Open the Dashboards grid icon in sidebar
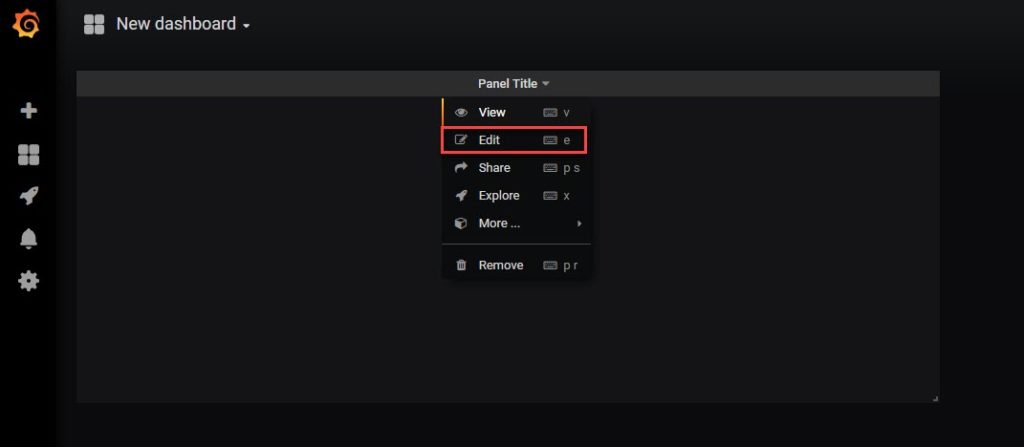Screen dimensions: 1024x447 tap(29, 155)
